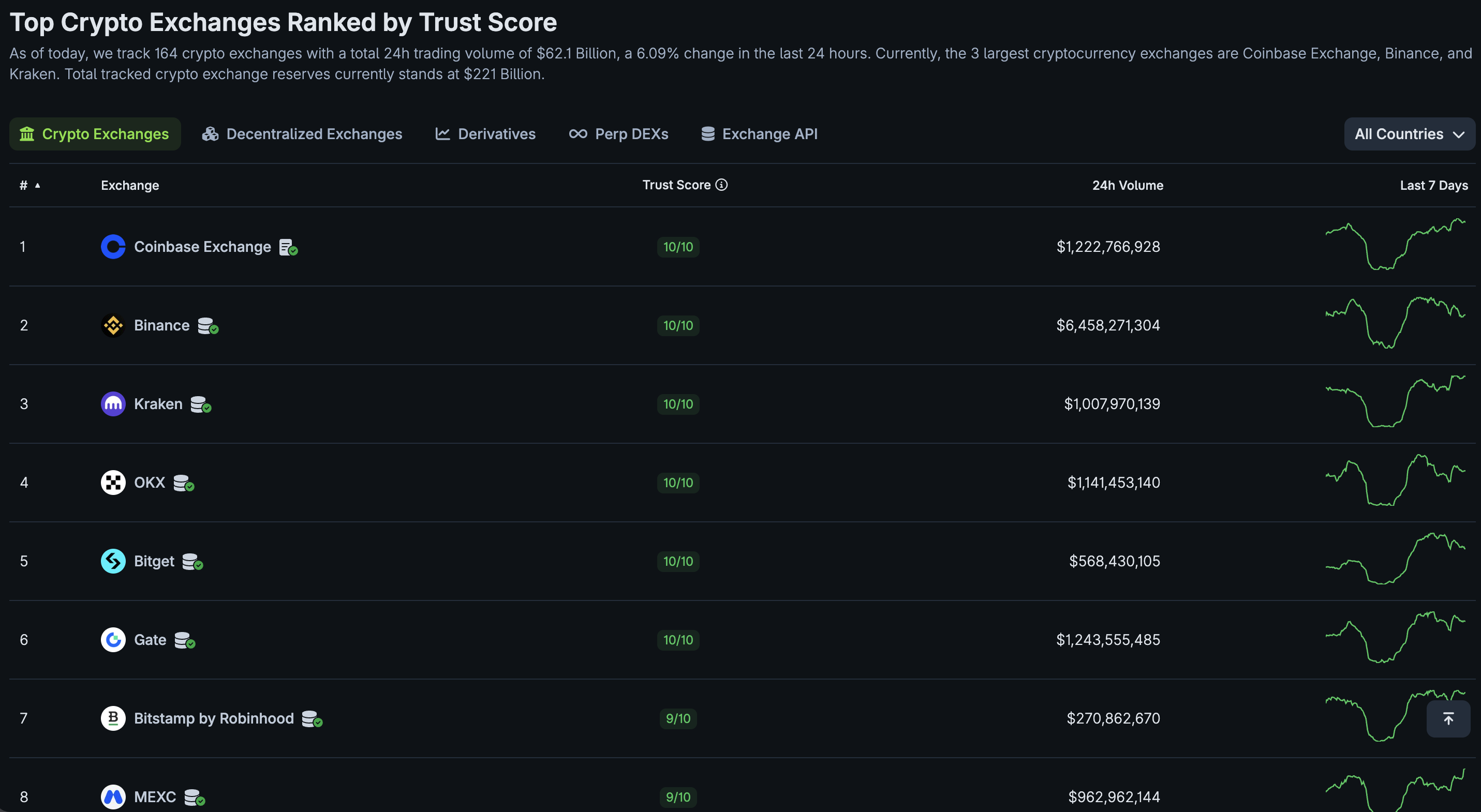Click the reserves badge next to Binance
This screenshot has height=812, width=1481.
coord(208,326)
